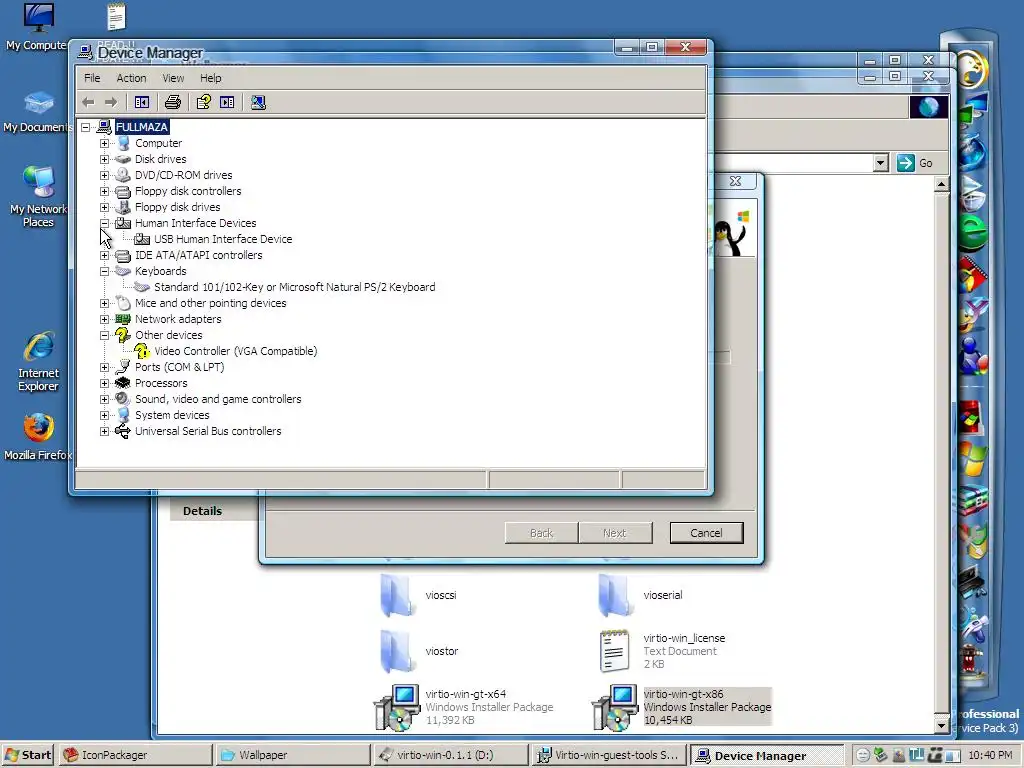Expand Mice and other pointing devices
The height and width of the screenshot is (768, 1024).
pos(104,303)
